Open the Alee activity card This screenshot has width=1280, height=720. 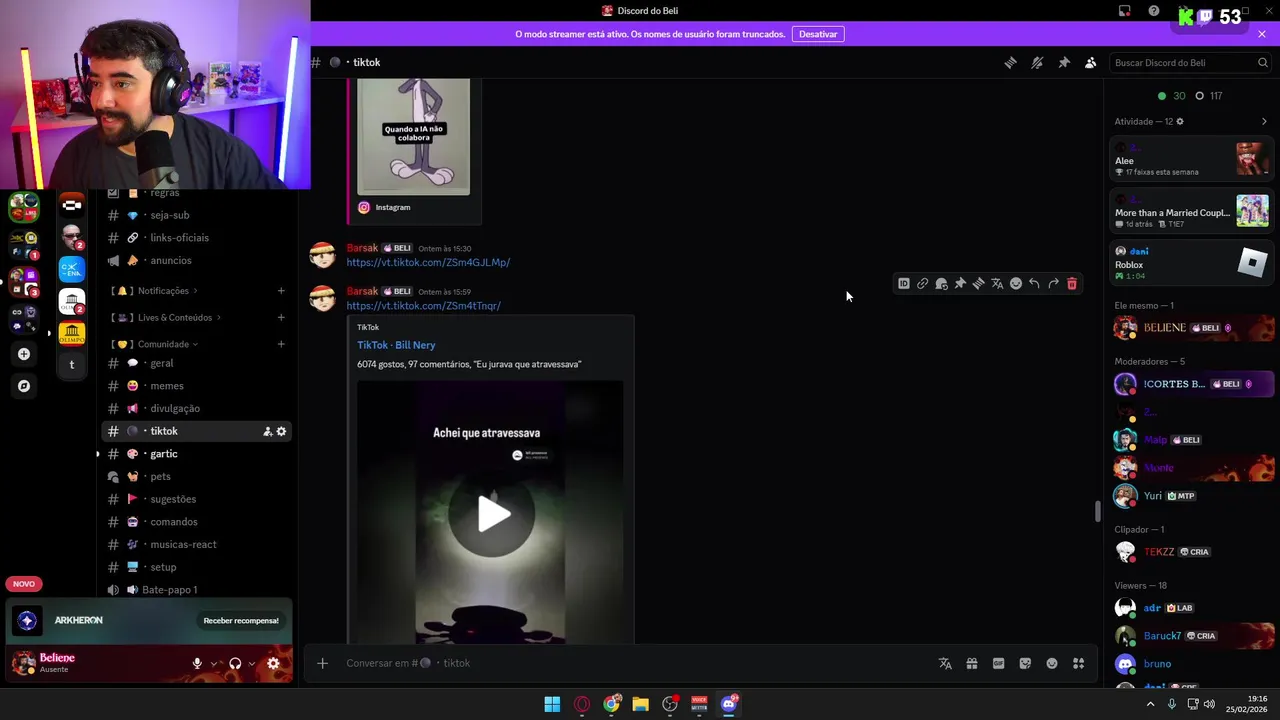(1192, 159)
